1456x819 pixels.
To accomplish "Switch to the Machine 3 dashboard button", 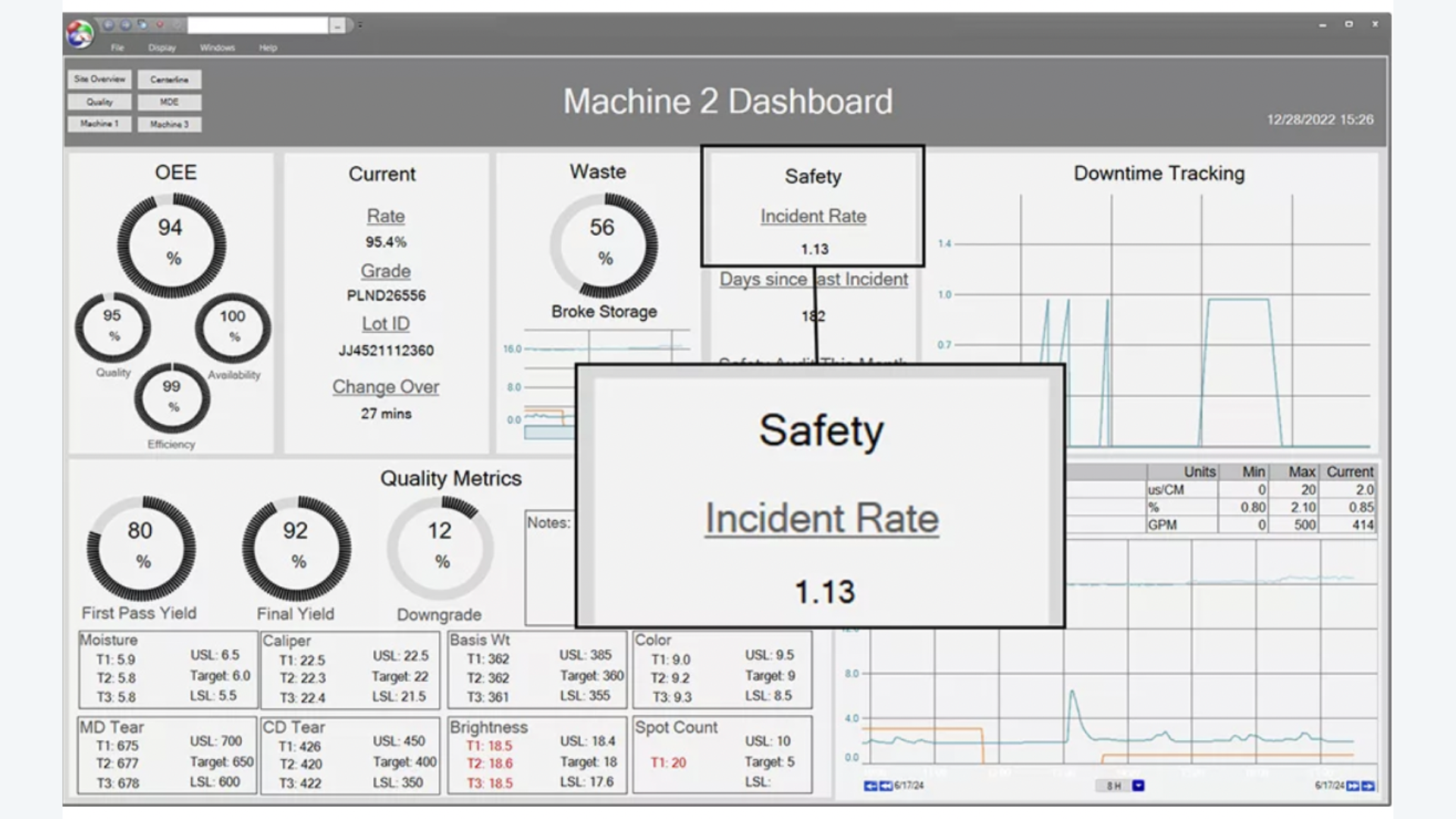I will (169, 124).
